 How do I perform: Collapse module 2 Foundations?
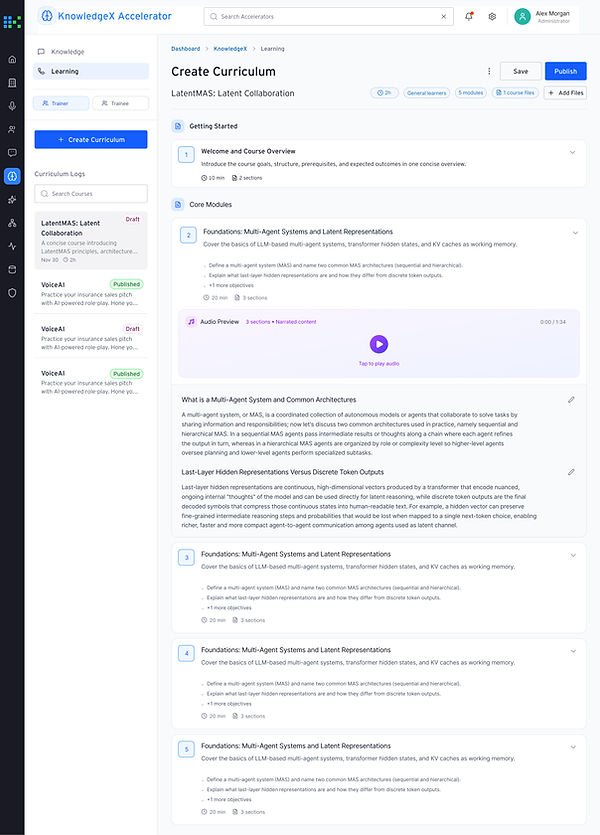575,233
